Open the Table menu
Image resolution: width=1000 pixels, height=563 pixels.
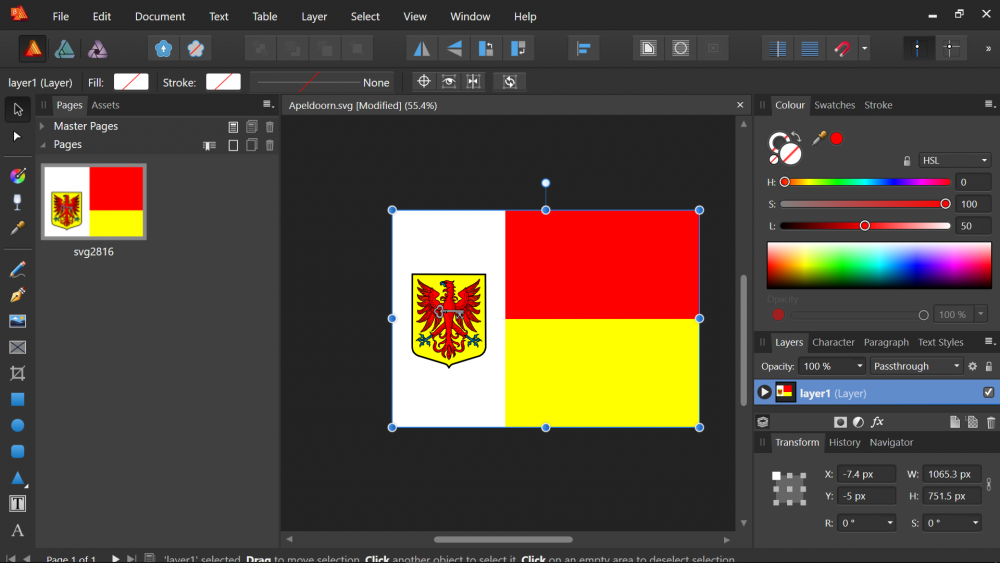pyautogui.click(x=264, y=17)
